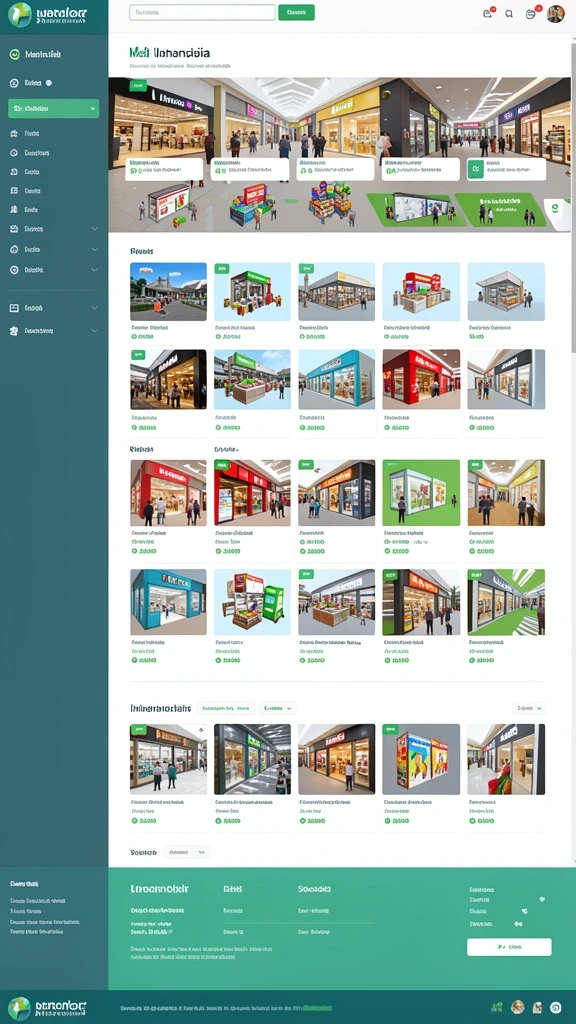This screenshot has height=1024, width=576.
Task: Expand the sidebar cloud-shaped icon row chevron
Action: coord(95,249)
